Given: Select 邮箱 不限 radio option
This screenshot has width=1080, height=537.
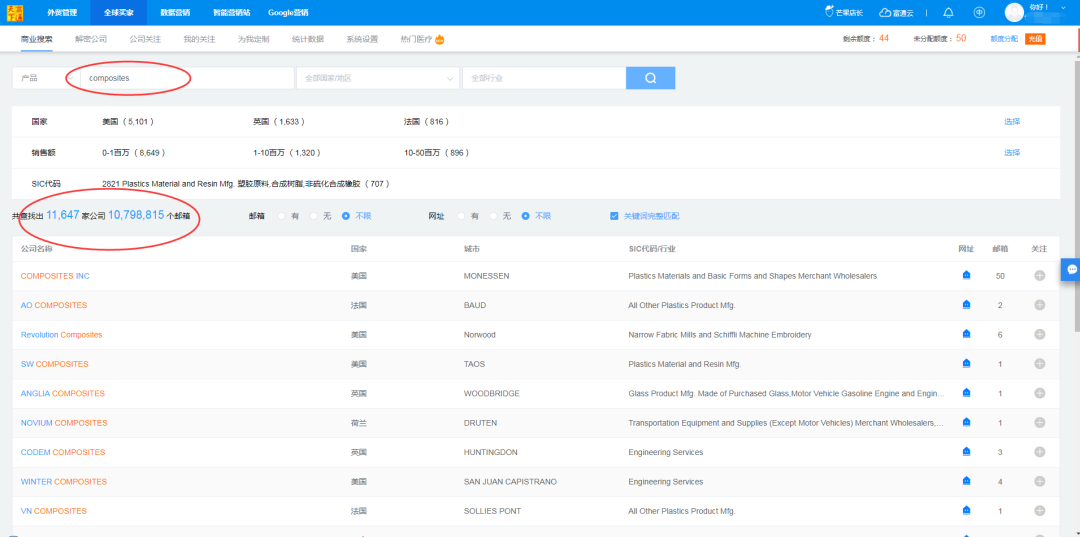Looking at the screenshot, I should pyautogui.click(x=346, y=216).
